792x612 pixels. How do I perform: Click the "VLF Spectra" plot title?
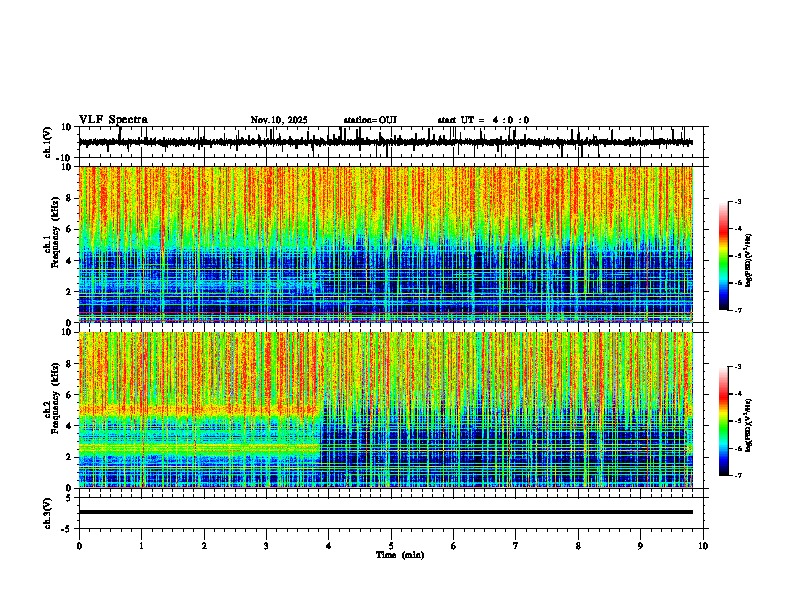coord(113,120)
